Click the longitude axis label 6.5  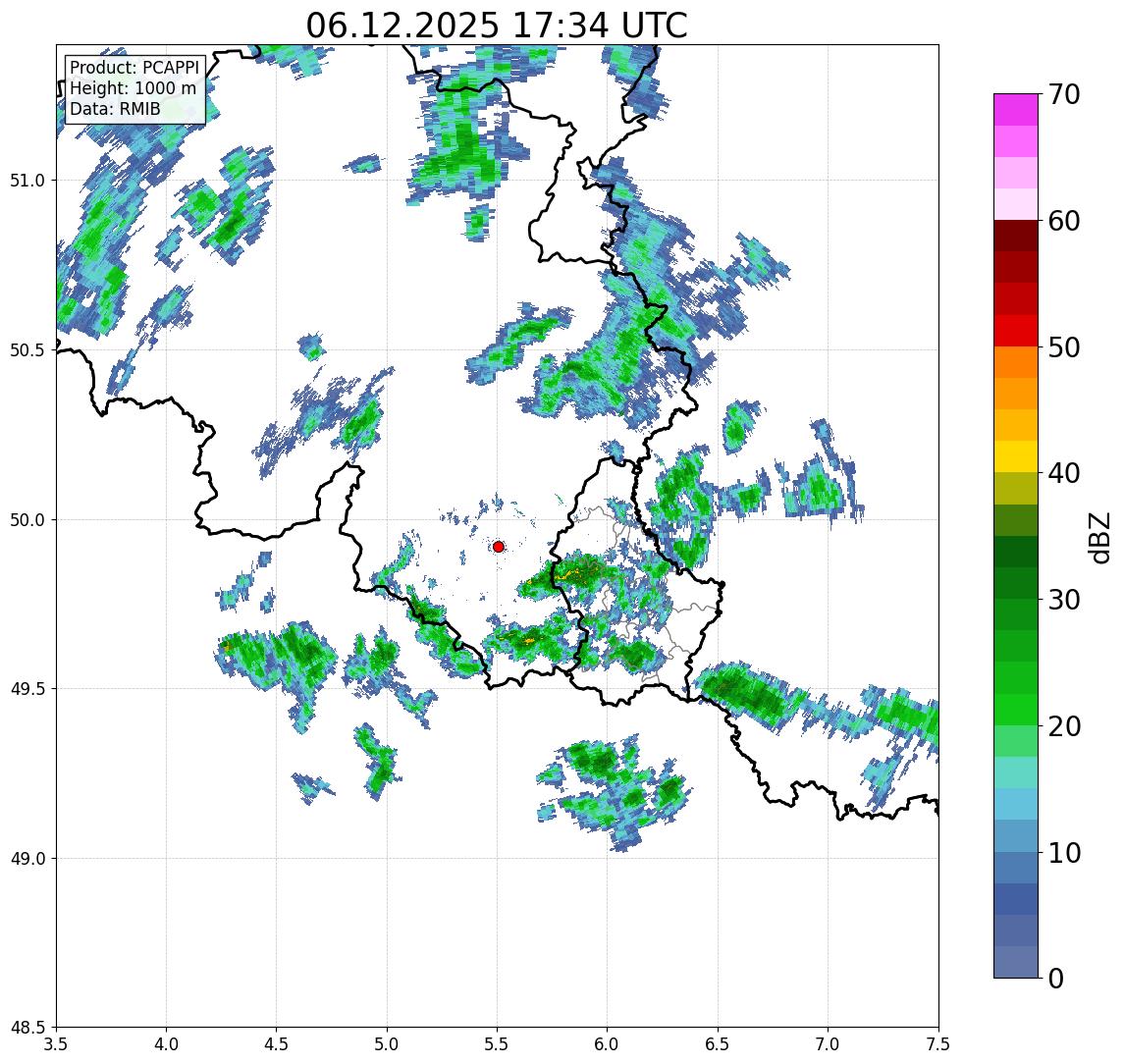pos(718,1044)
